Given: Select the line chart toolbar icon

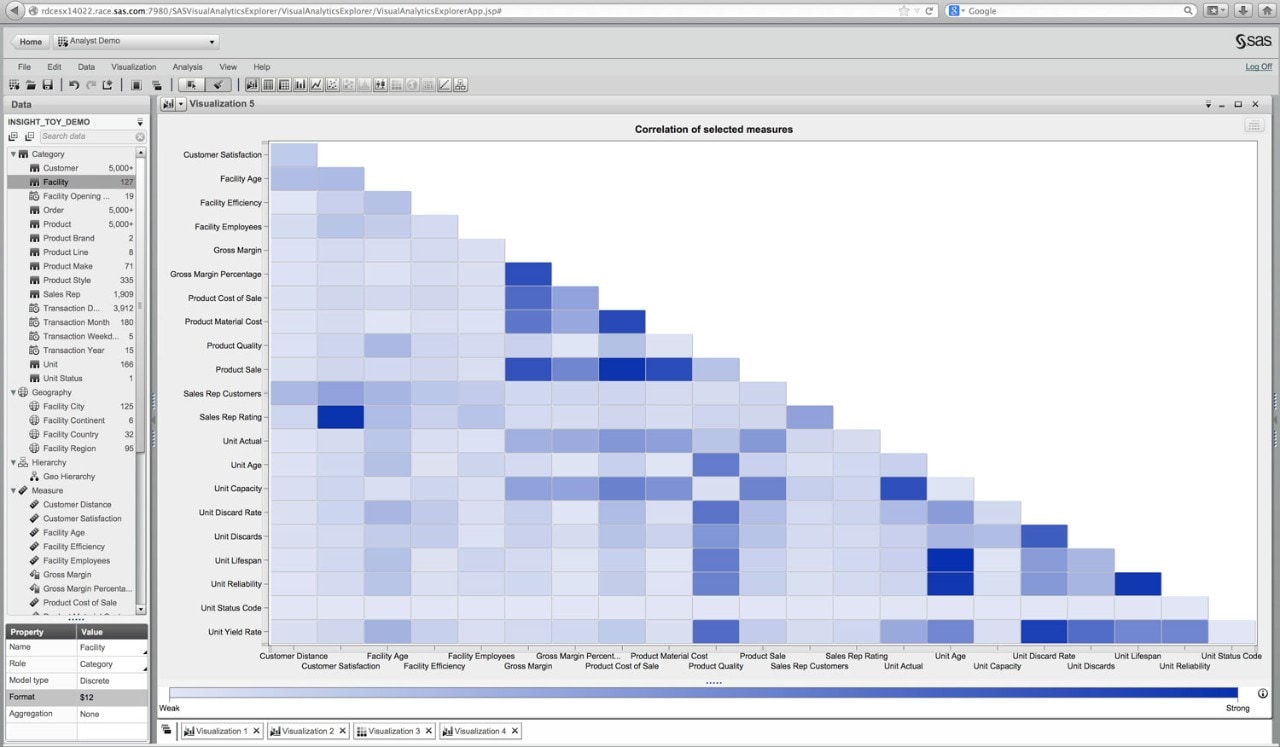Looking at the screenshot, I should tap(316, 85).
